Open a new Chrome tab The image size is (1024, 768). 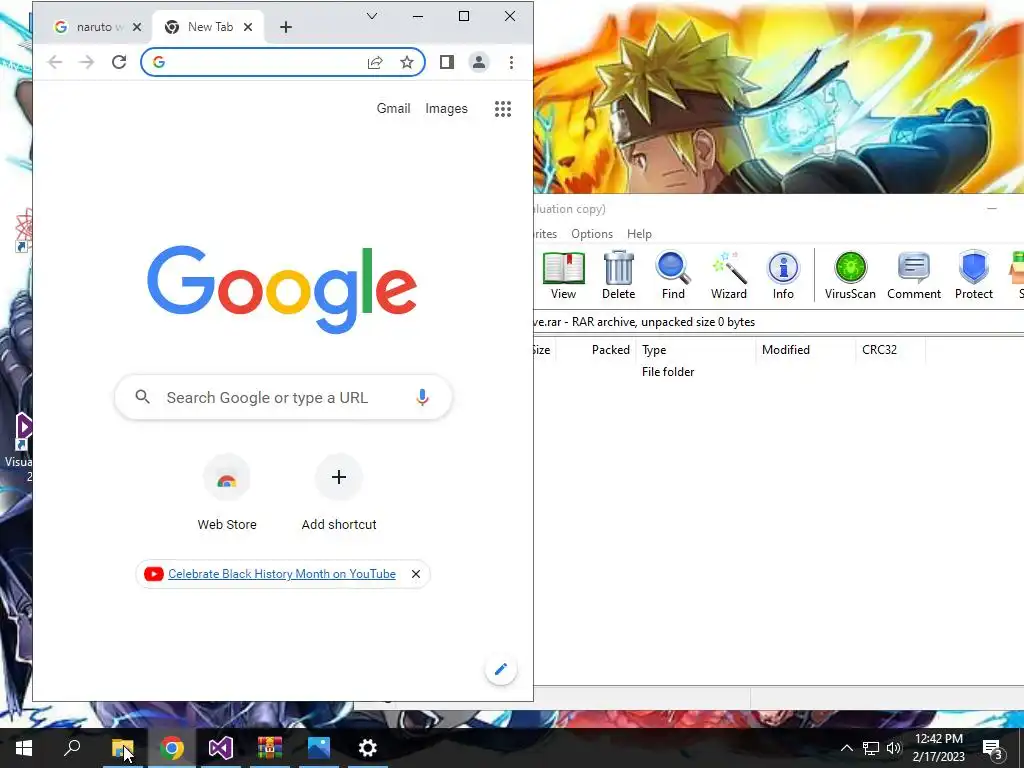tap(285, 27)
